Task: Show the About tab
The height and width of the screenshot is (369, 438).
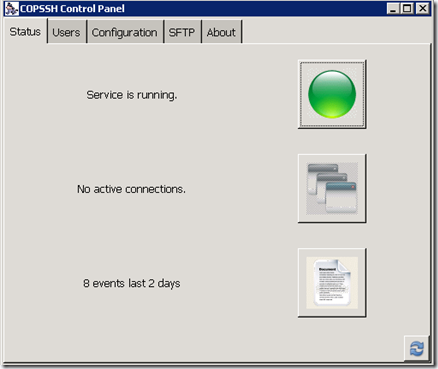Action: [x=221, y=32]
